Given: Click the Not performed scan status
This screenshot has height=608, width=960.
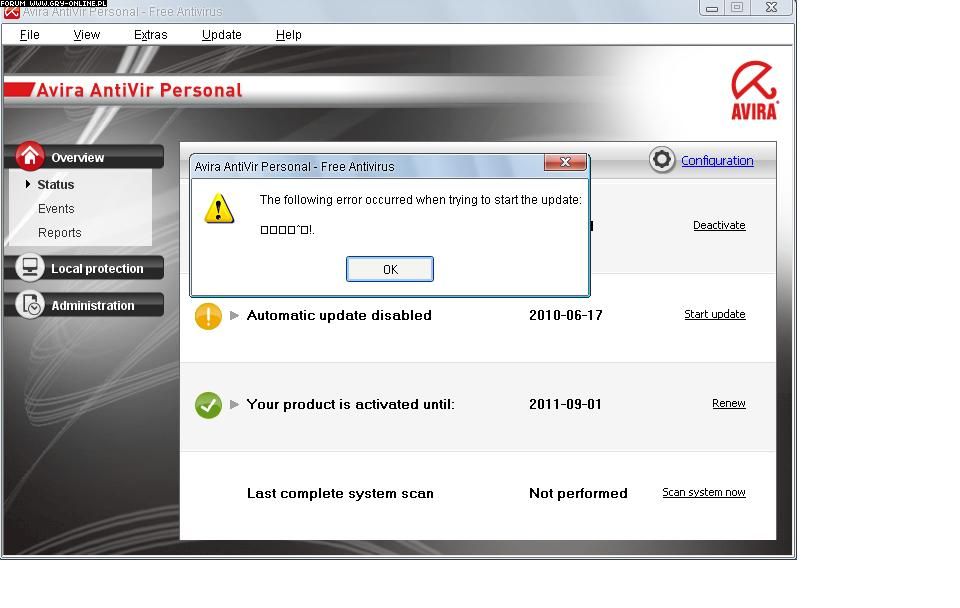Looking at the screenshot, I should pyautogui.click(x=578, y=494).
